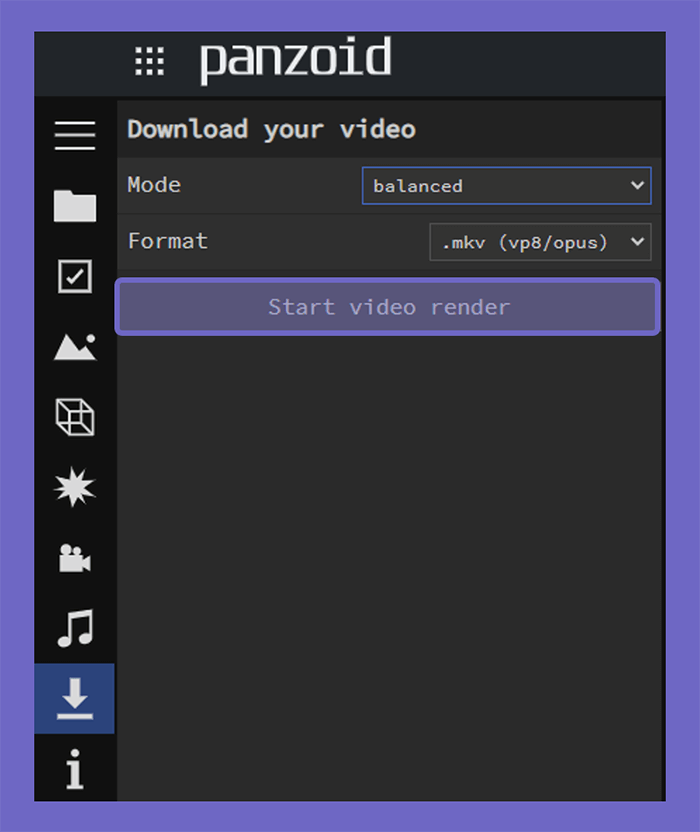Viewport: 700px width, 832px height.
Task: Open the starburst effects panel
Action: pos(75,487)
